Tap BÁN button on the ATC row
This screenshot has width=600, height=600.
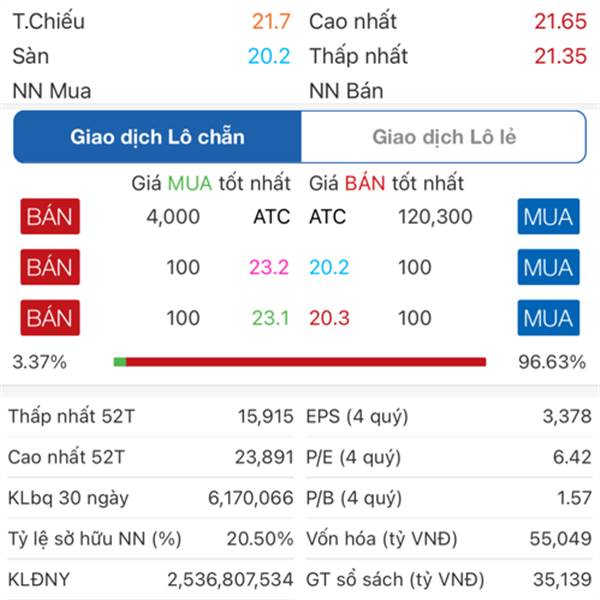click(50, 217)
